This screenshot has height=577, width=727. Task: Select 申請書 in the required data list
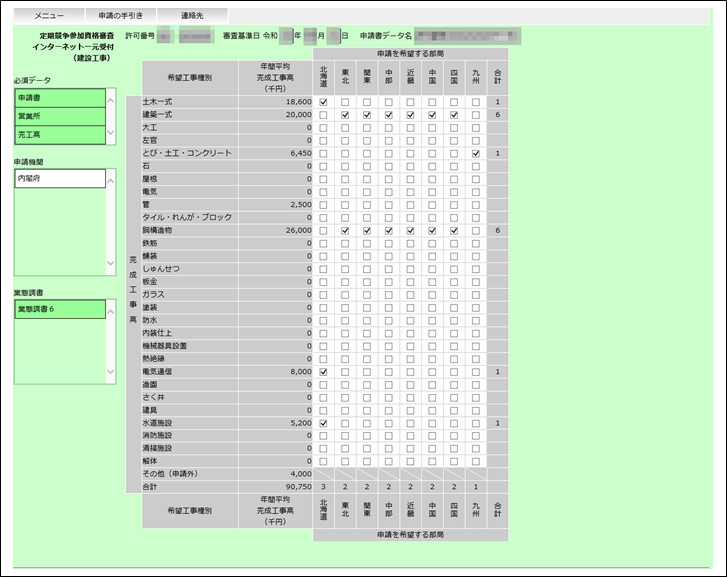[60, 98]
